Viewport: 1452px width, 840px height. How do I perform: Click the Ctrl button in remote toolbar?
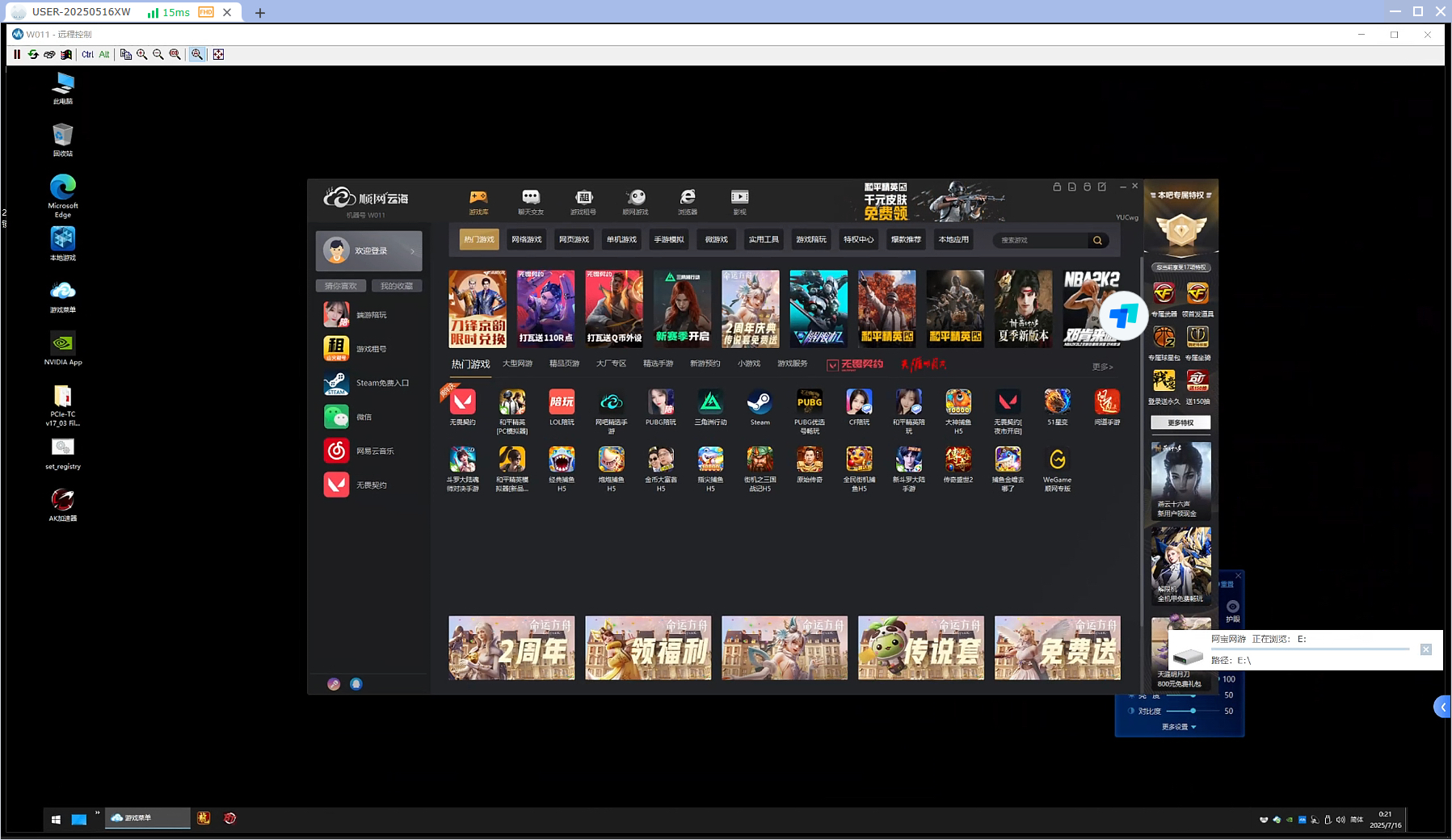point(87,55)
